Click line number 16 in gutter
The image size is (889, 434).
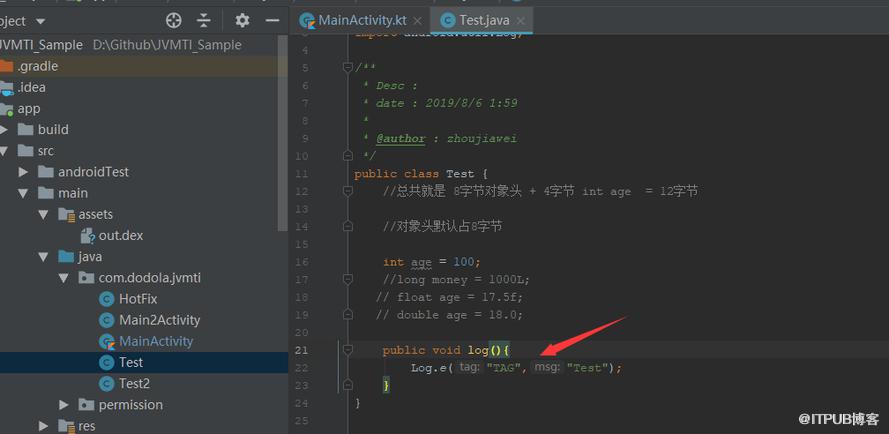pos(302,262)
